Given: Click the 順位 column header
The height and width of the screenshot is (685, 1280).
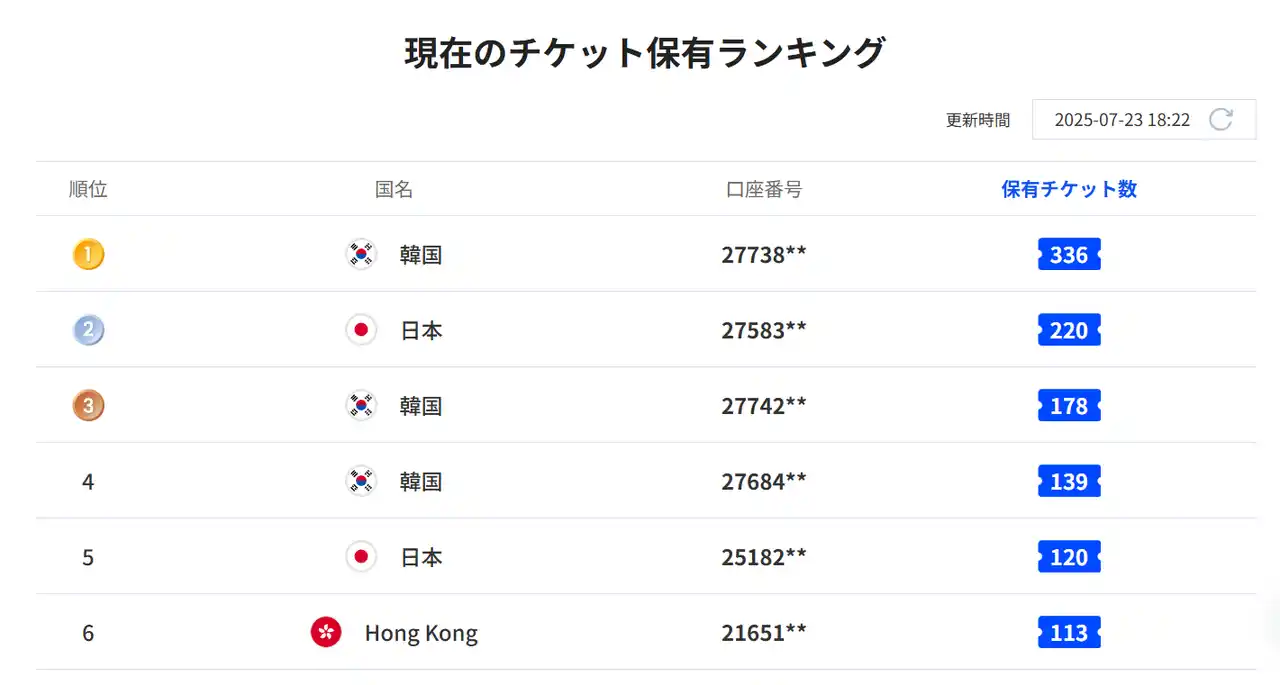Looking at the screenshot, I should 88,189.
